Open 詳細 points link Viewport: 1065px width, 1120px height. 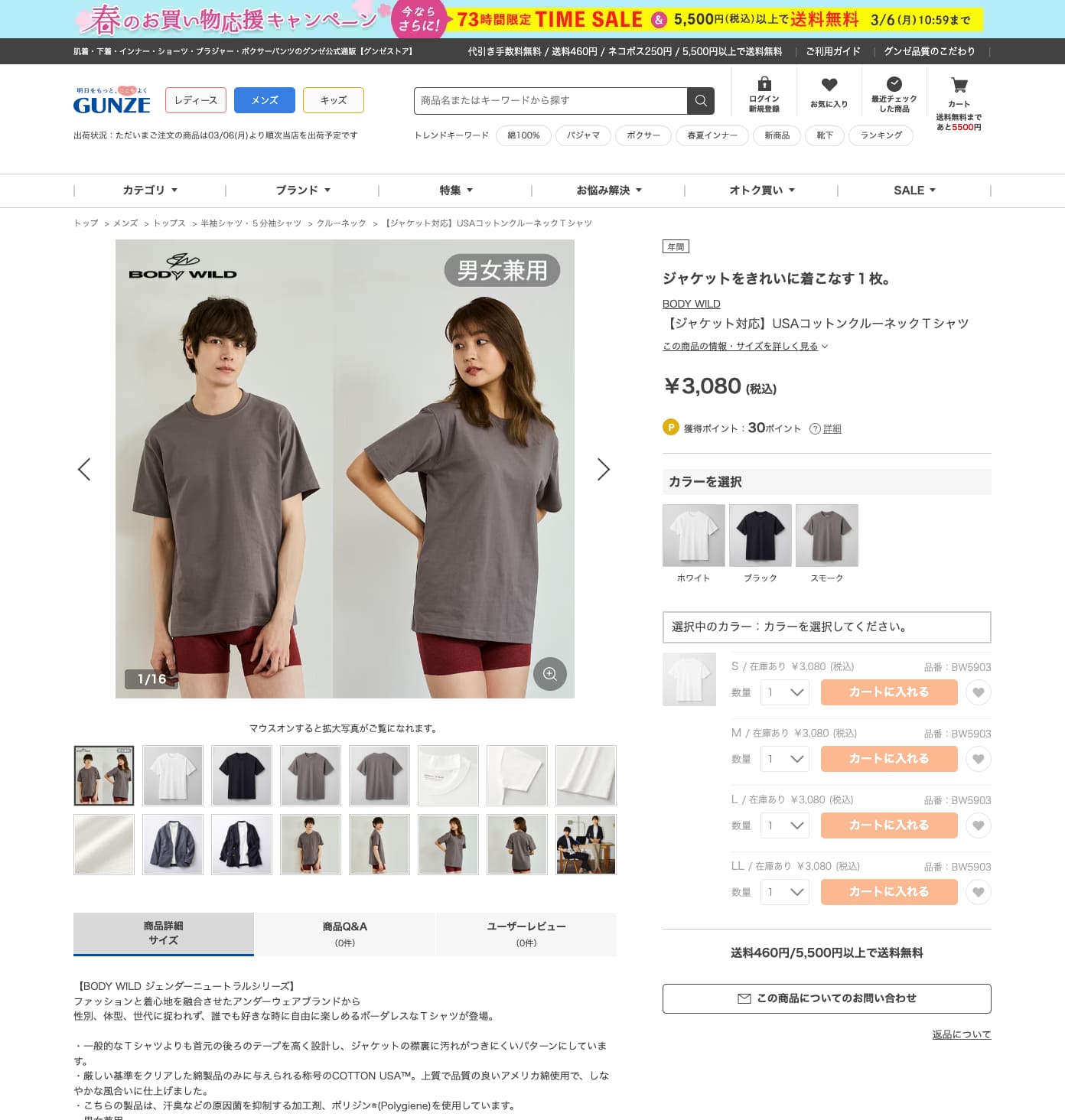coord(832,429)
